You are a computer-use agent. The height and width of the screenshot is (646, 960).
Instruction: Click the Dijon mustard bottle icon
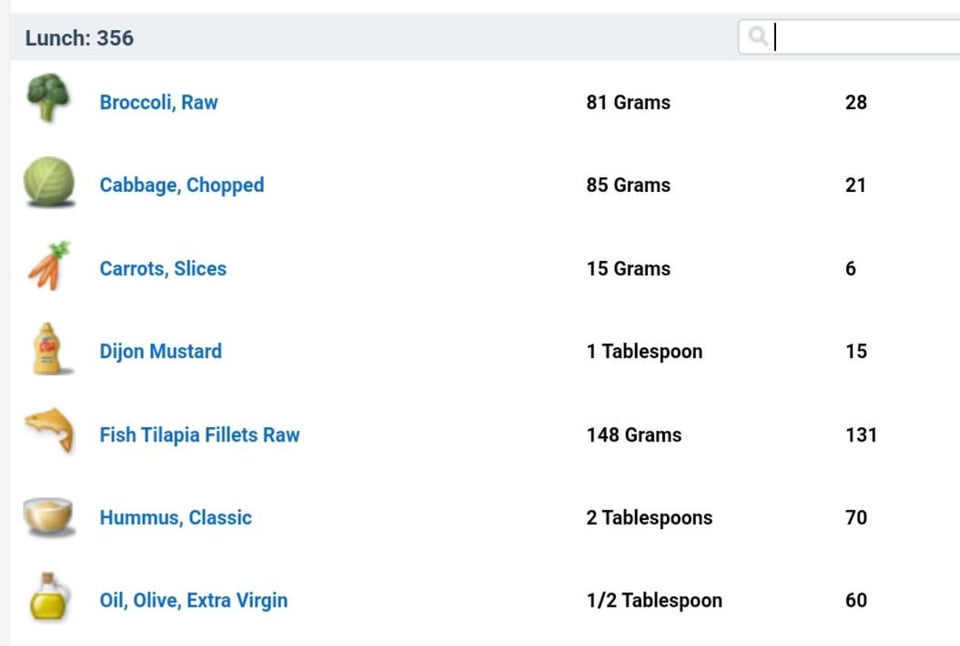point(47,349)
